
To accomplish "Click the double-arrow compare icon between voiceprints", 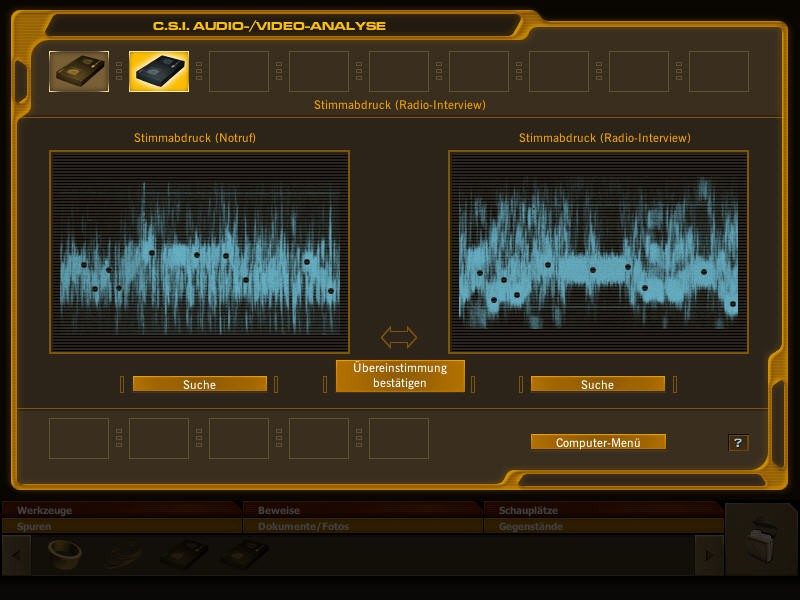I will click(398, 337).
